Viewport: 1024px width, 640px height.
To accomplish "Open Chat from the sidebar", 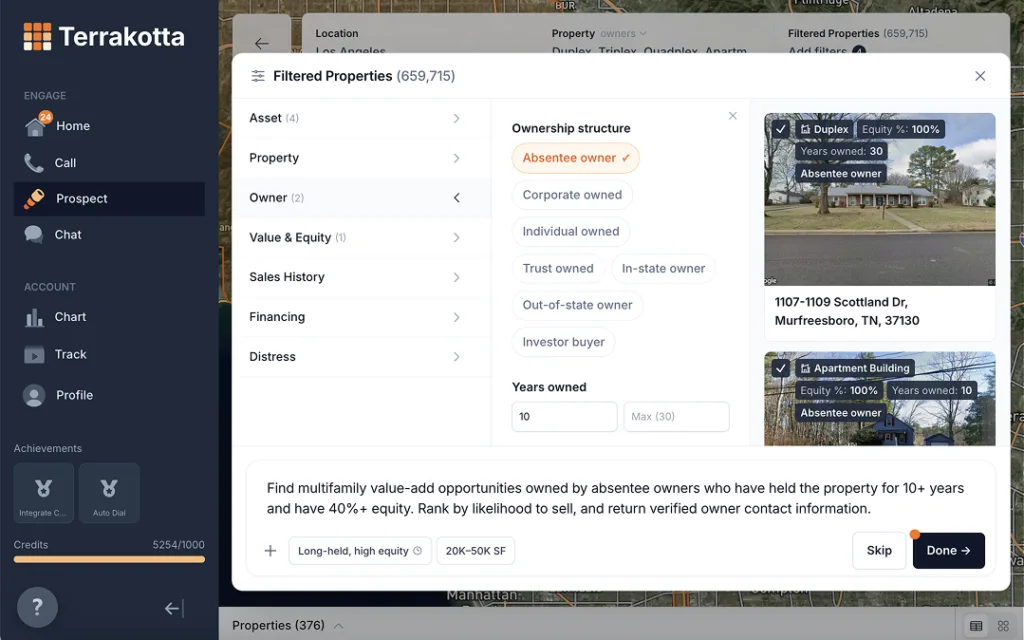I will 109,234.
